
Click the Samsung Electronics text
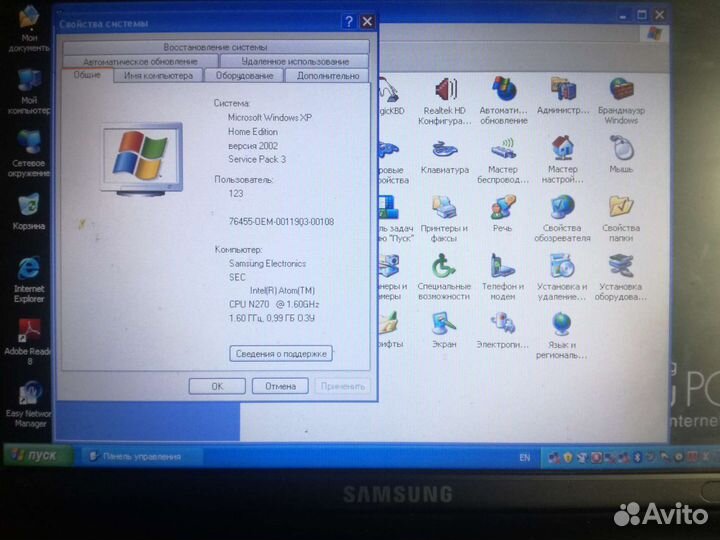click(x=267, y=264)
